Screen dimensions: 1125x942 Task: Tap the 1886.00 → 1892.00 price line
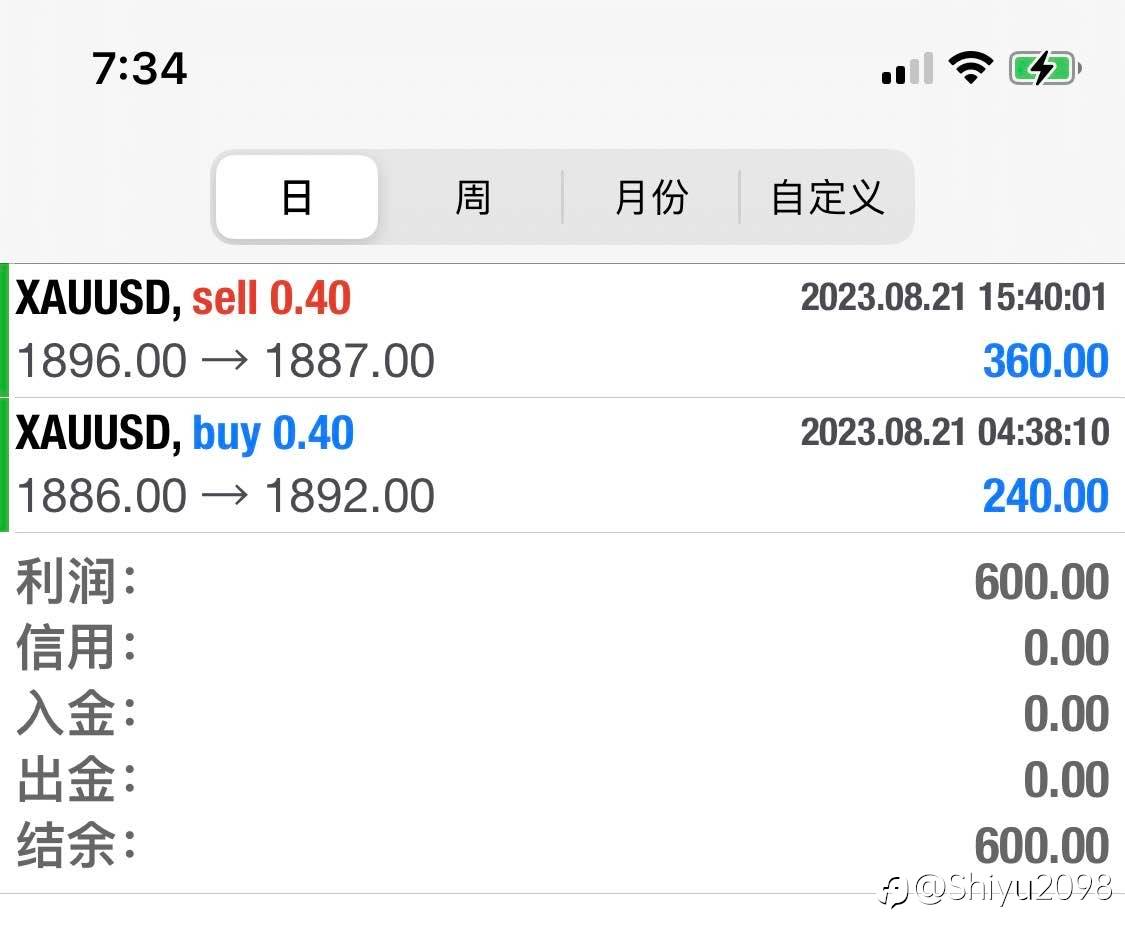tap(226, 496)
